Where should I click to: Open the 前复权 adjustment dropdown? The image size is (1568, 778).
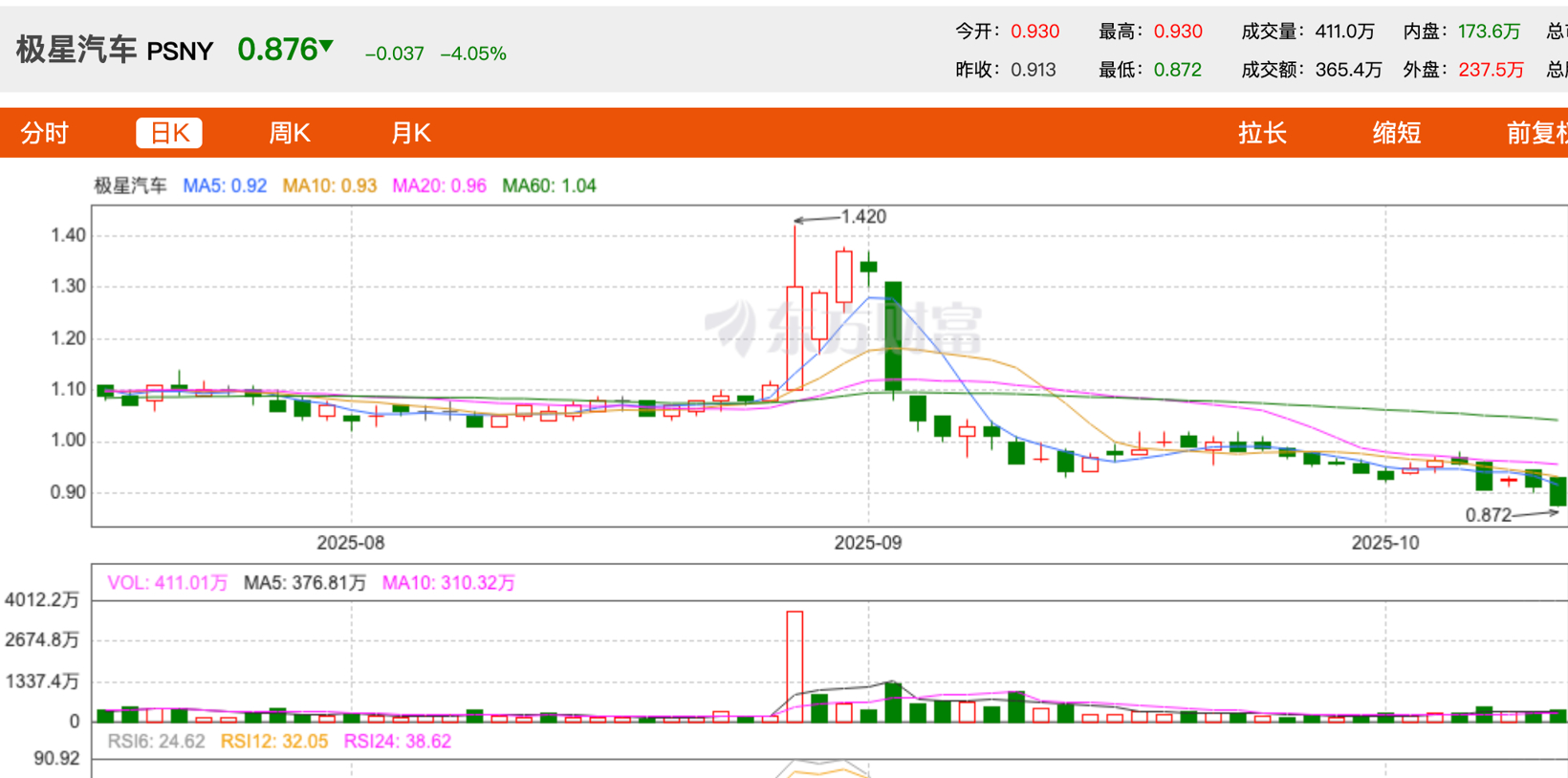(x=1535, y=133)
